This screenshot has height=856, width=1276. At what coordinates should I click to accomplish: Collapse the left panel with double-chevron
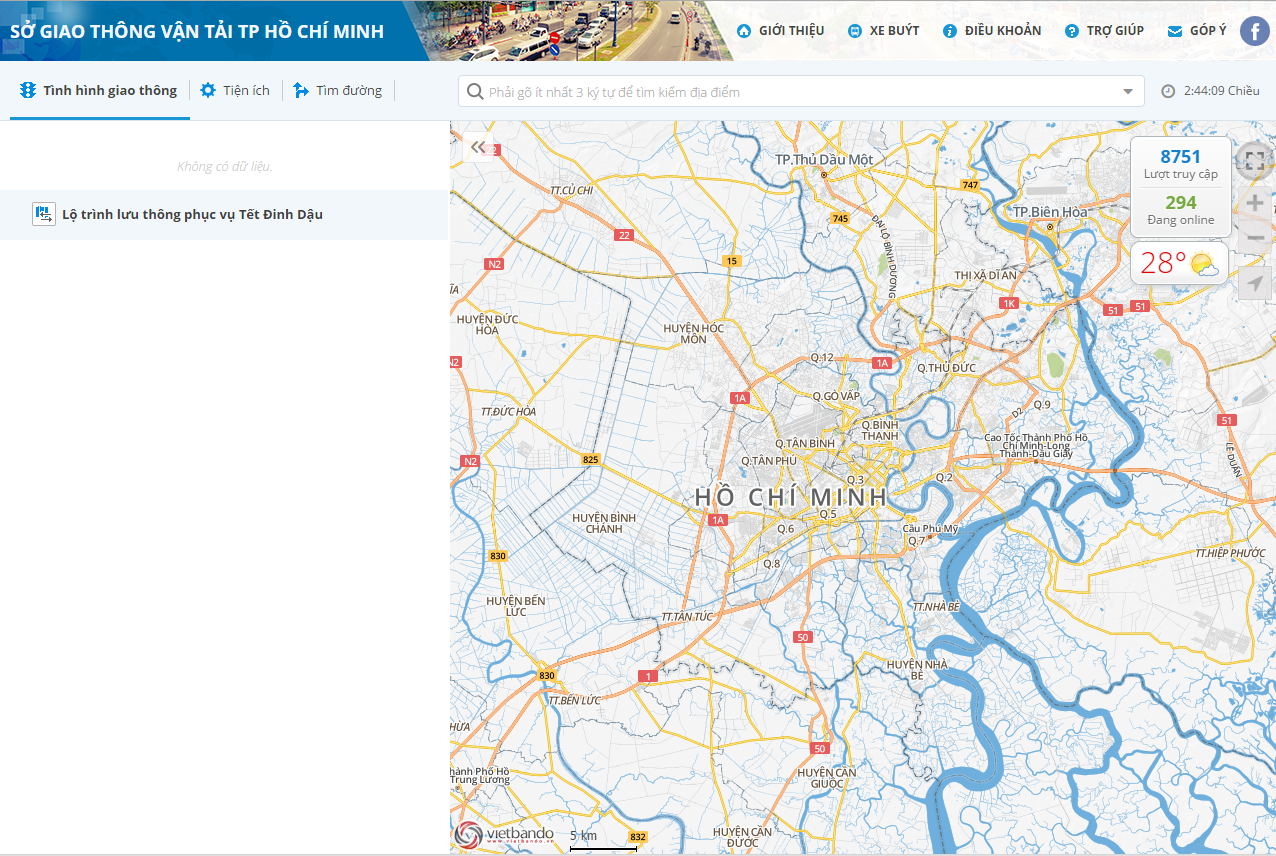click(478, 147)
